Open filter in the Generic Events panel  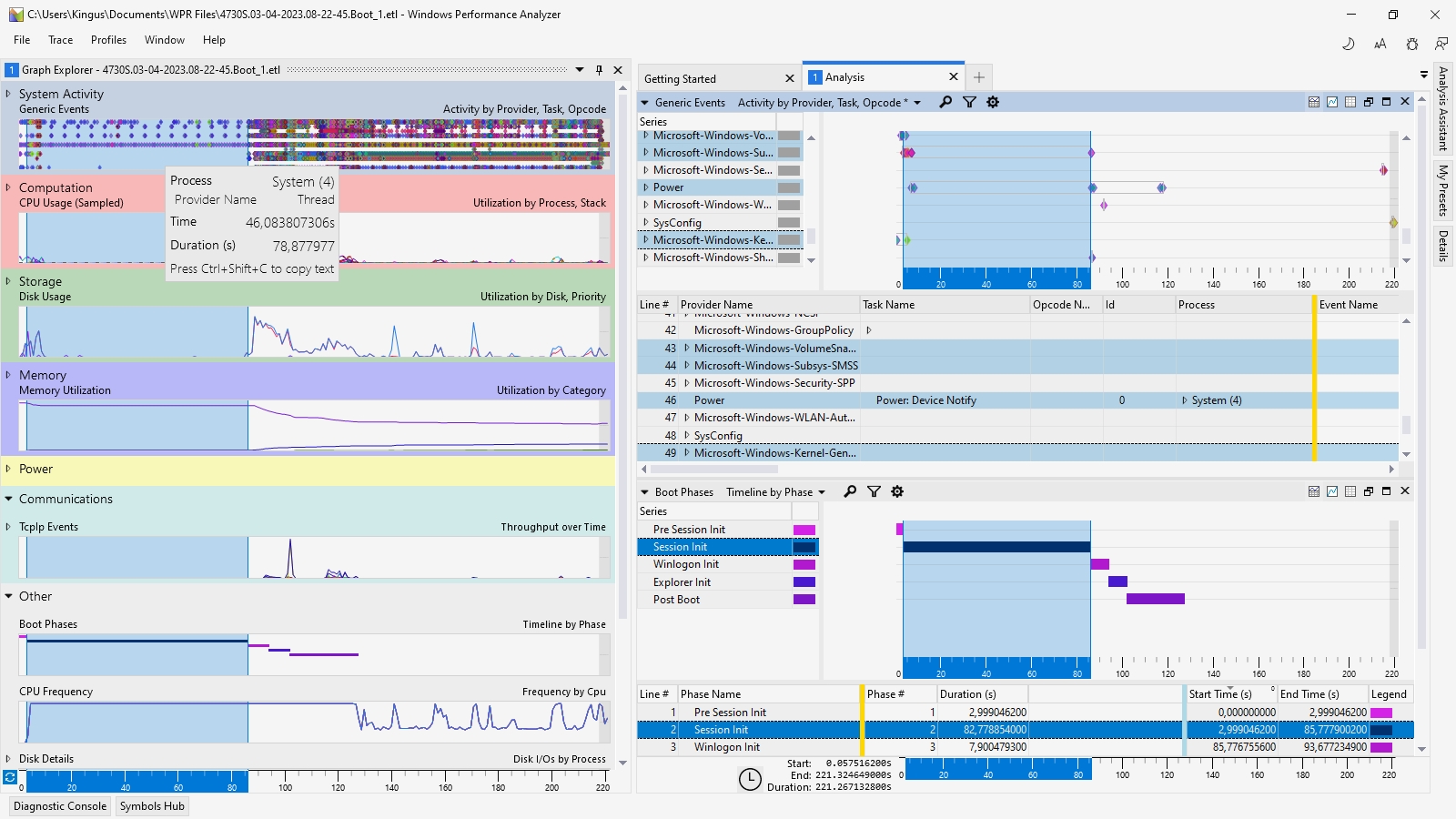pyautogui.click(x=969, y=102)
